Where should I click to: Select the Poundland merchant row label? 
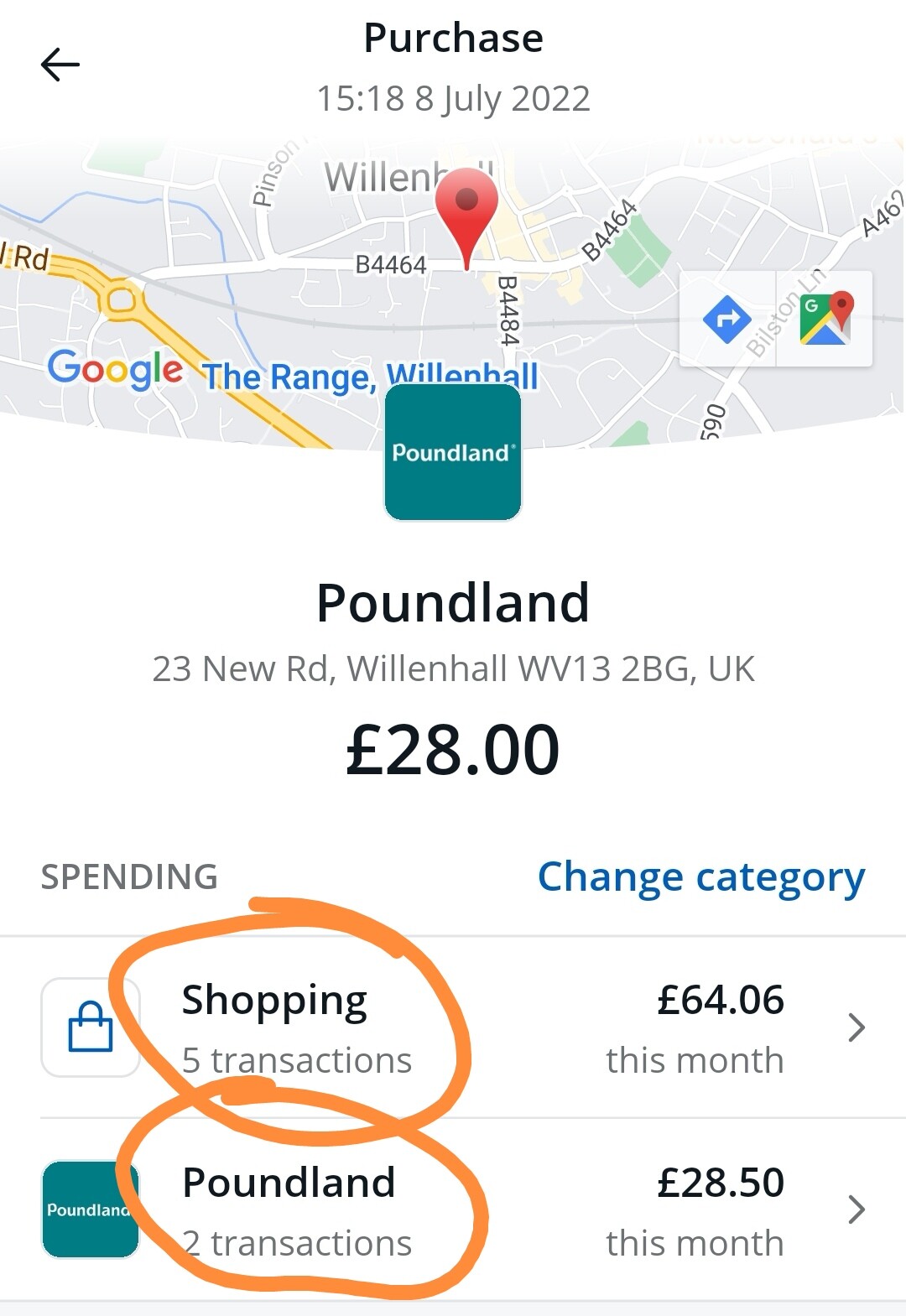pos(289,1183)
